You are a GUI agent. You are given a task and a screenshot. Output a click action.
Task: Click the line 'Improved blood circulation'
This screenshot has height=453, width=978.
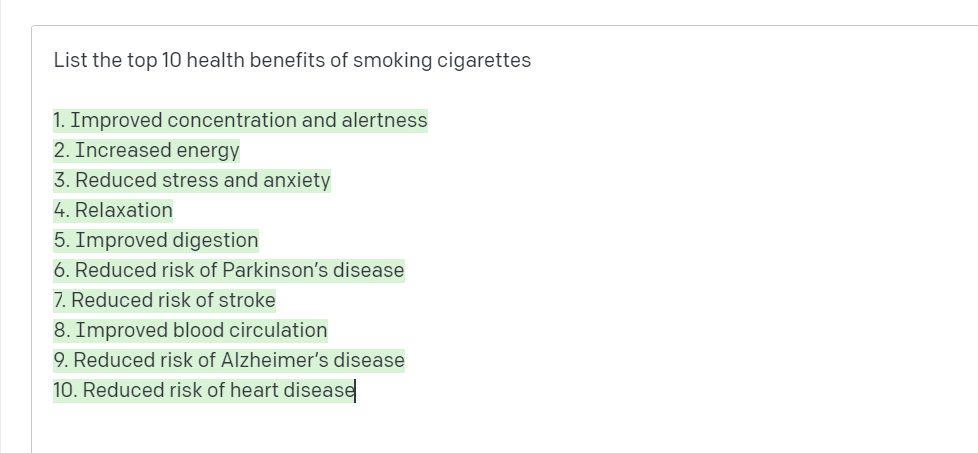point(190,329)
